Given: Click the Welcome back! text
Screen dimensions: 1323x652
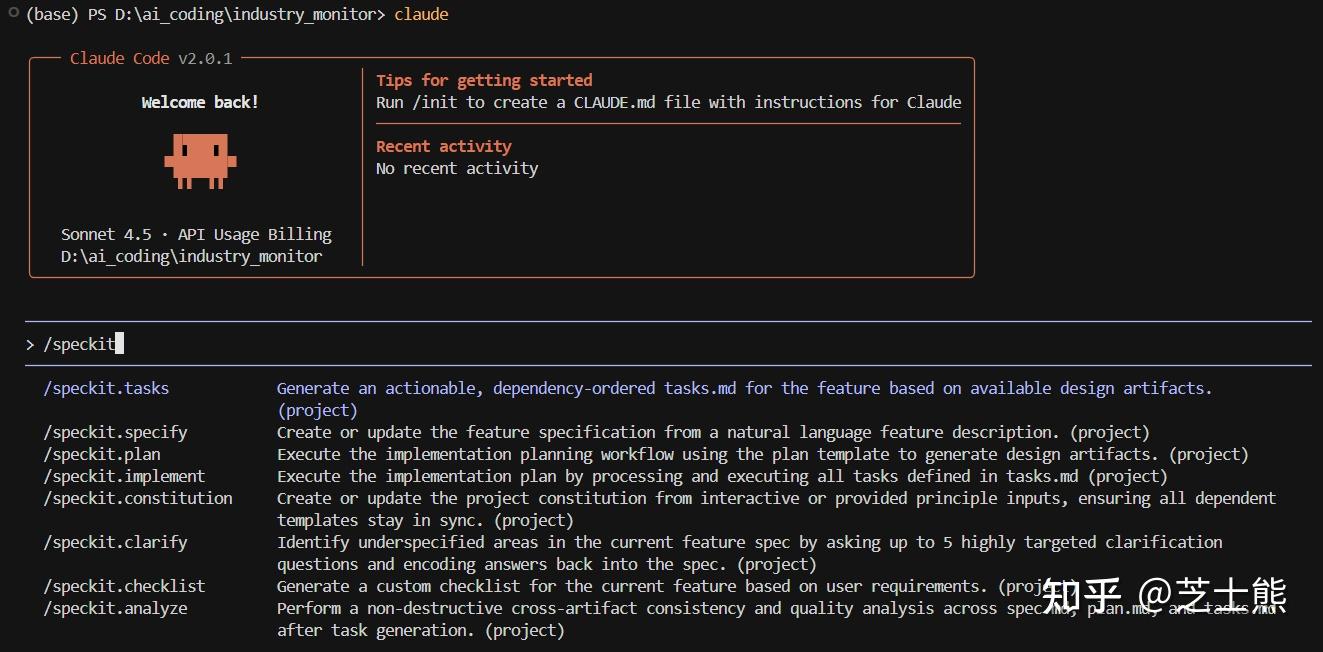Looking at the screenshot, I should tap(200, 102).
